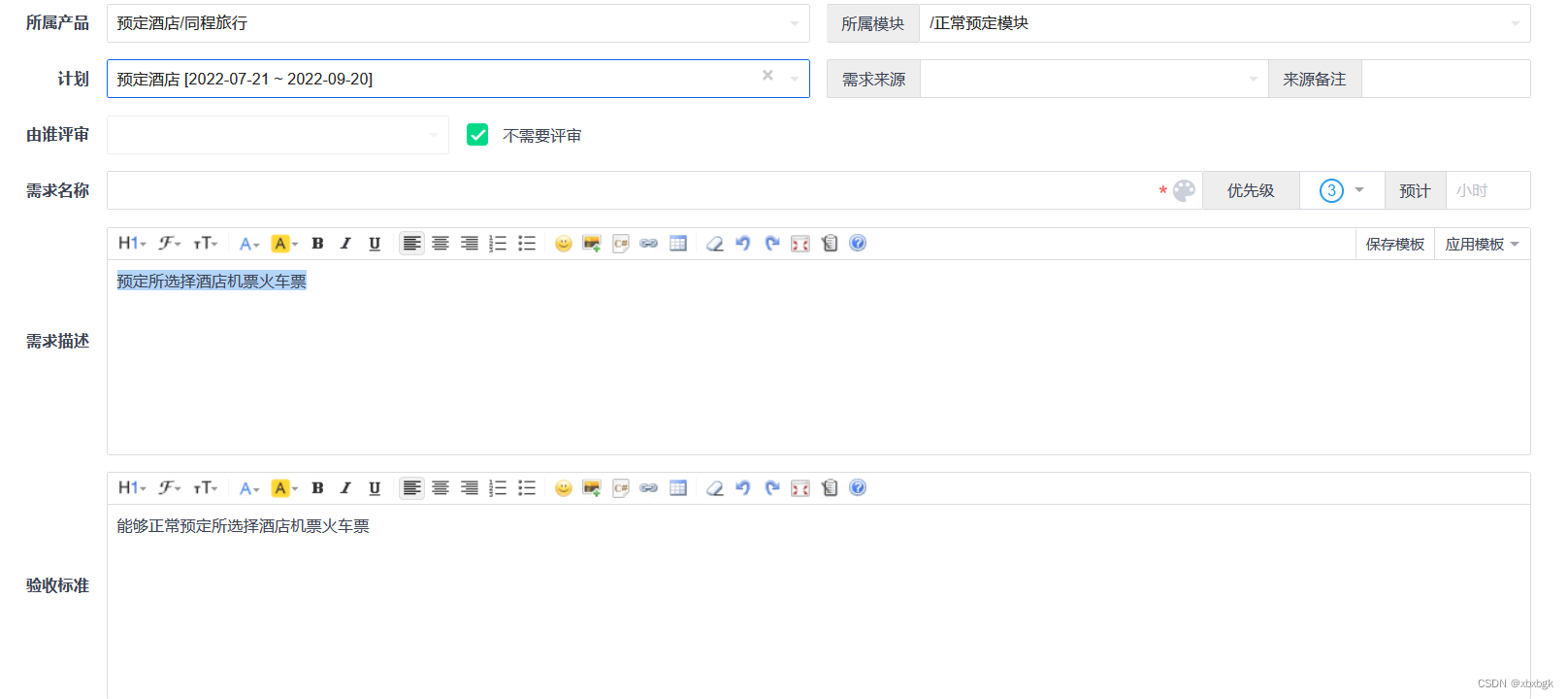
Task: Redo last edit in 需求描述 editor
Action: tap(772, 244)
